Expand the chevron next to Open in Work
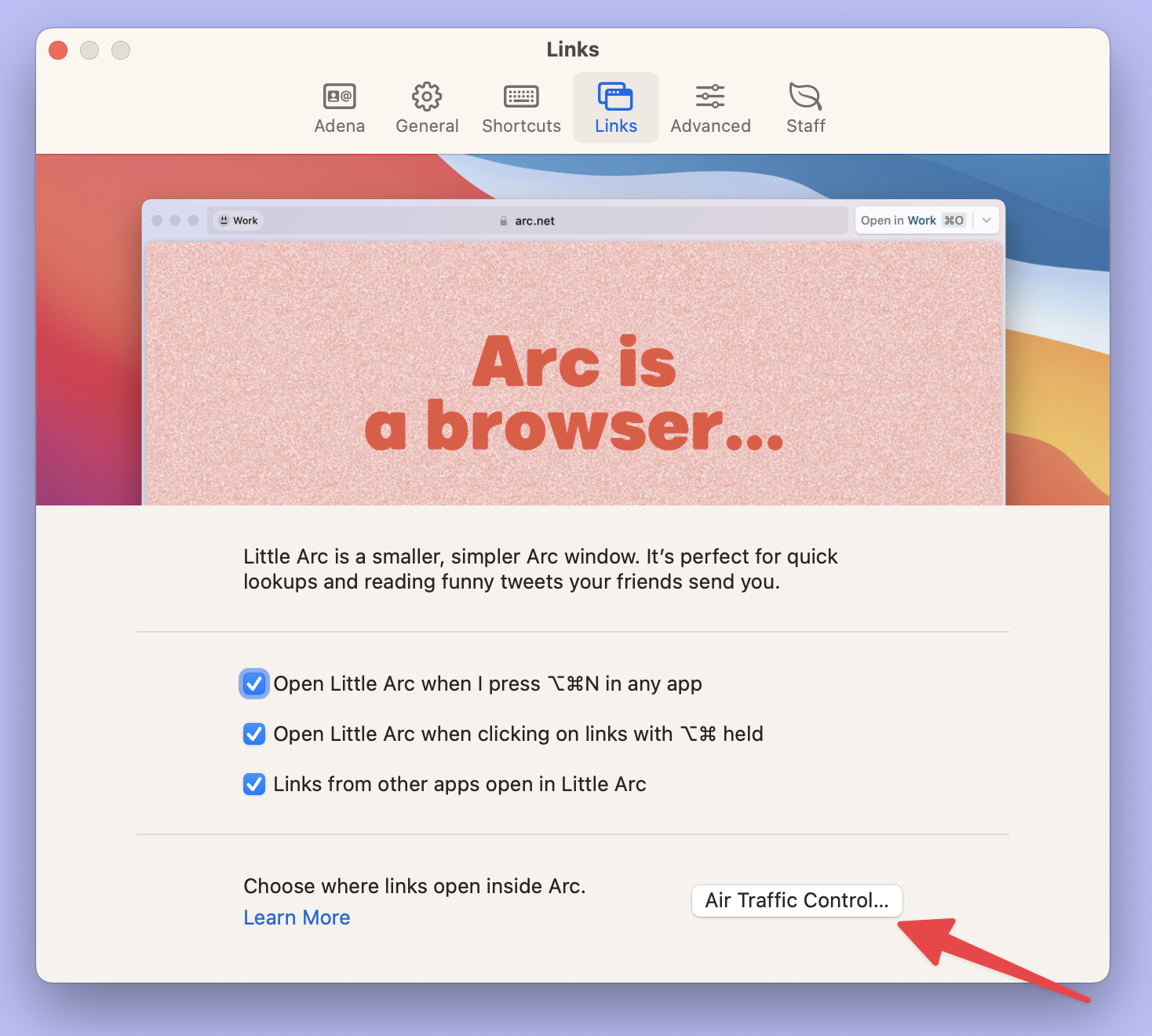The height and width of the screenshot is (1036, 1152). click(x=986, y=221)
